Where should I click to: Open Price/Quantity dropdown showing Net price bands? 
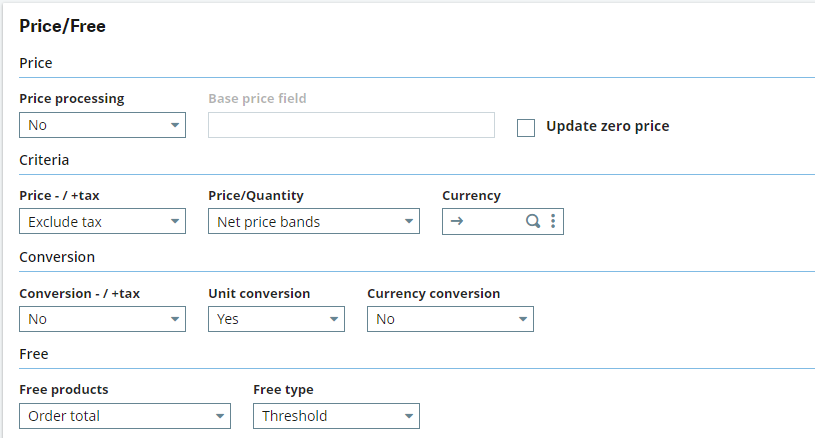(x=313, y=222)
